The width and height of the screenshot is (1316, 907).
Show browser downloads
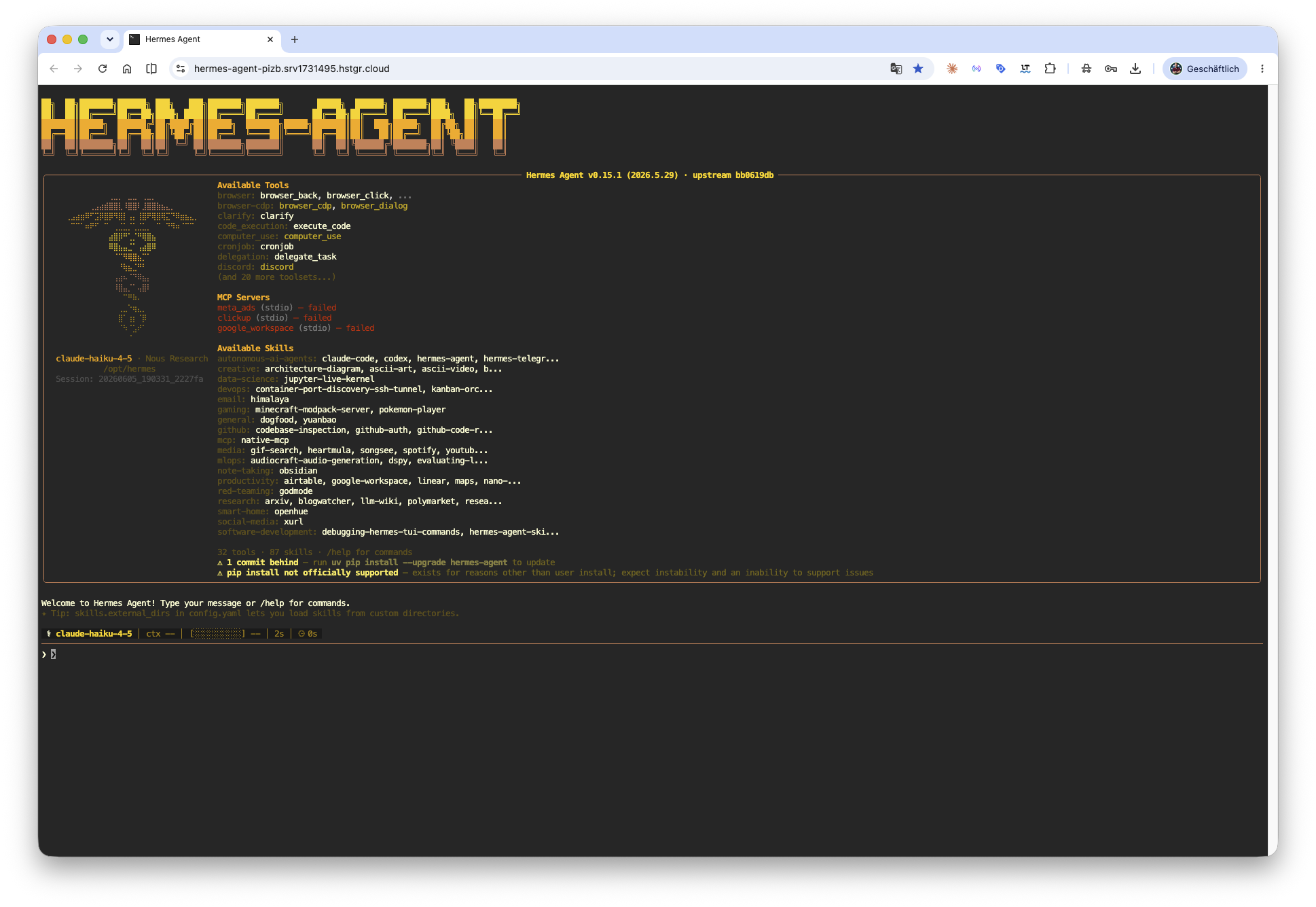pos(1135,69)
